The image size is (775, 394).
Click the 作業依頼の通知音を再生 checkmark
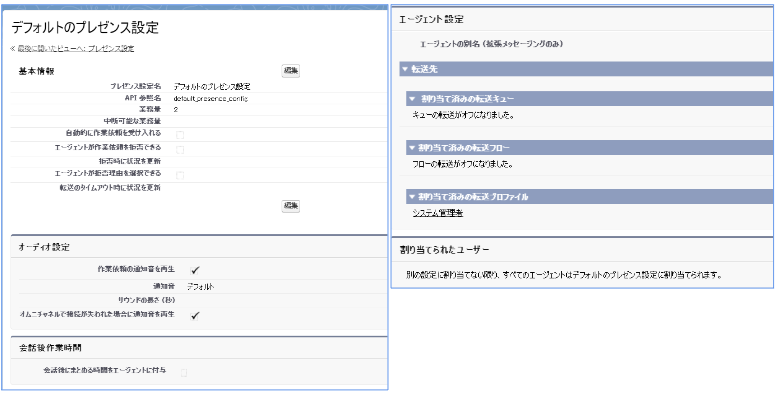195,270
